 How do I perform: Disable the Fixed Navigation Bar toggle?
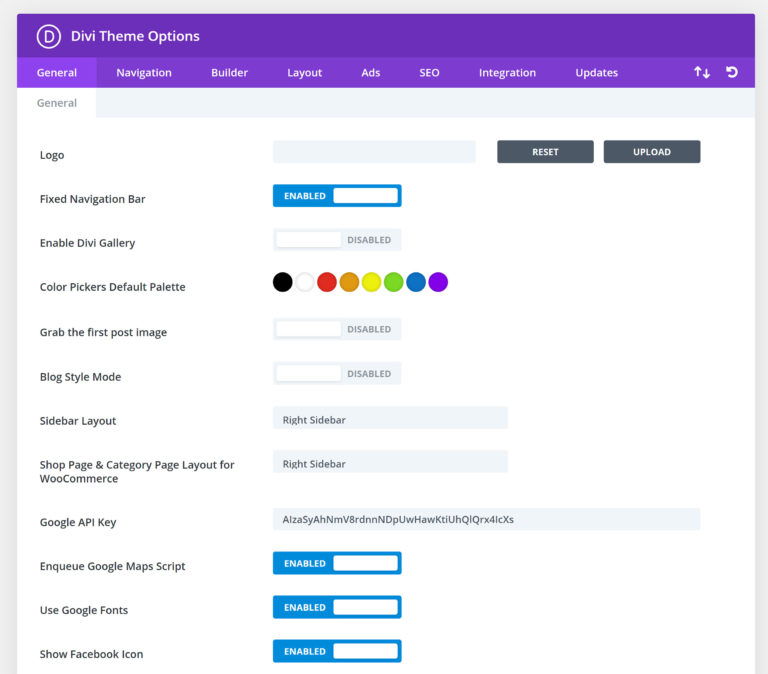[x=337, y=195]
